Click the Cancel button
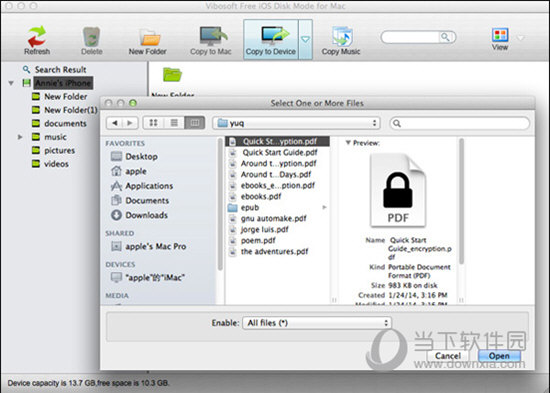 [448, 356]
